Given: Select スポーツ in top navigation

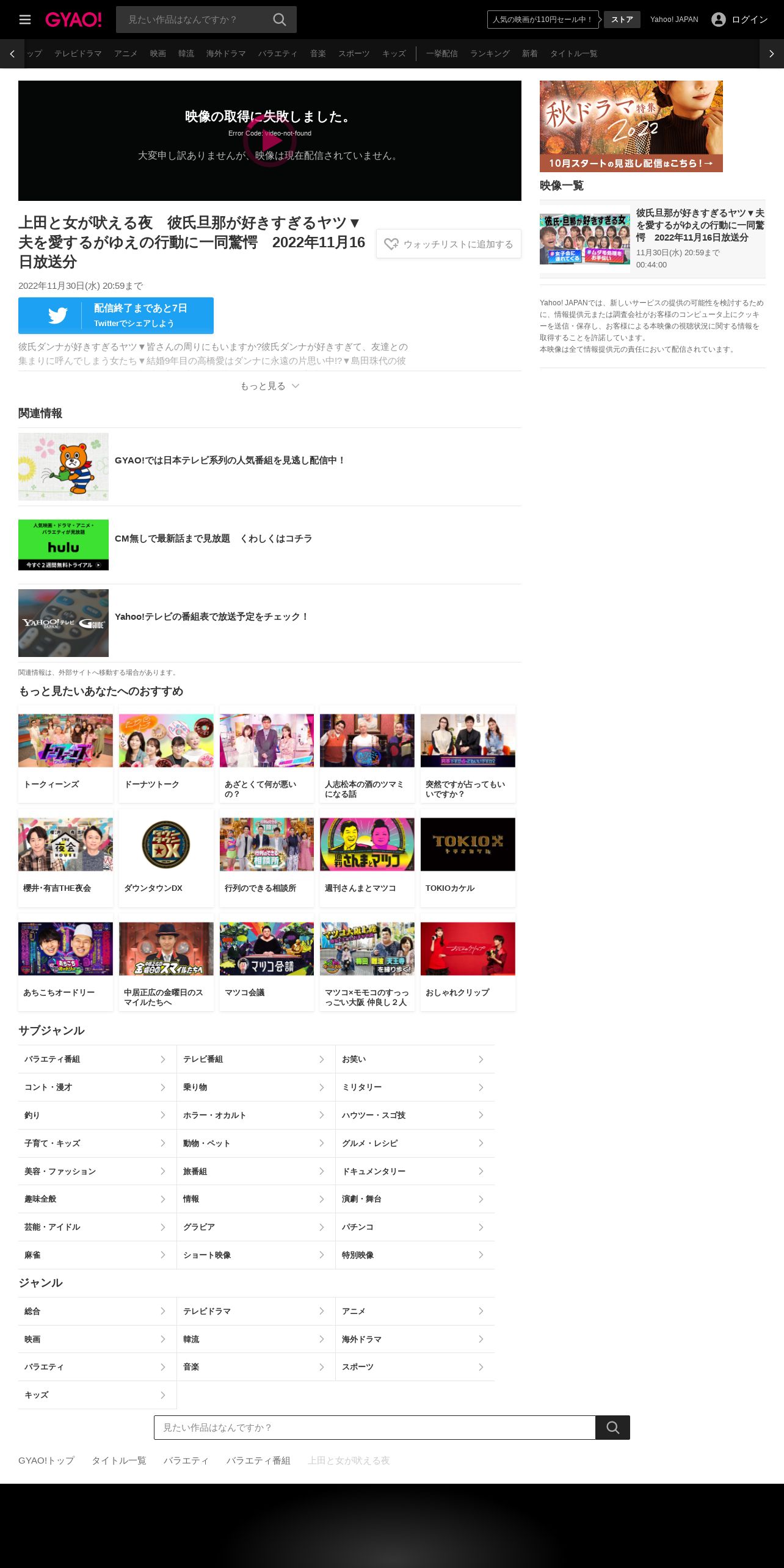Looking at the screenshot, I should (x=354, y=54).
